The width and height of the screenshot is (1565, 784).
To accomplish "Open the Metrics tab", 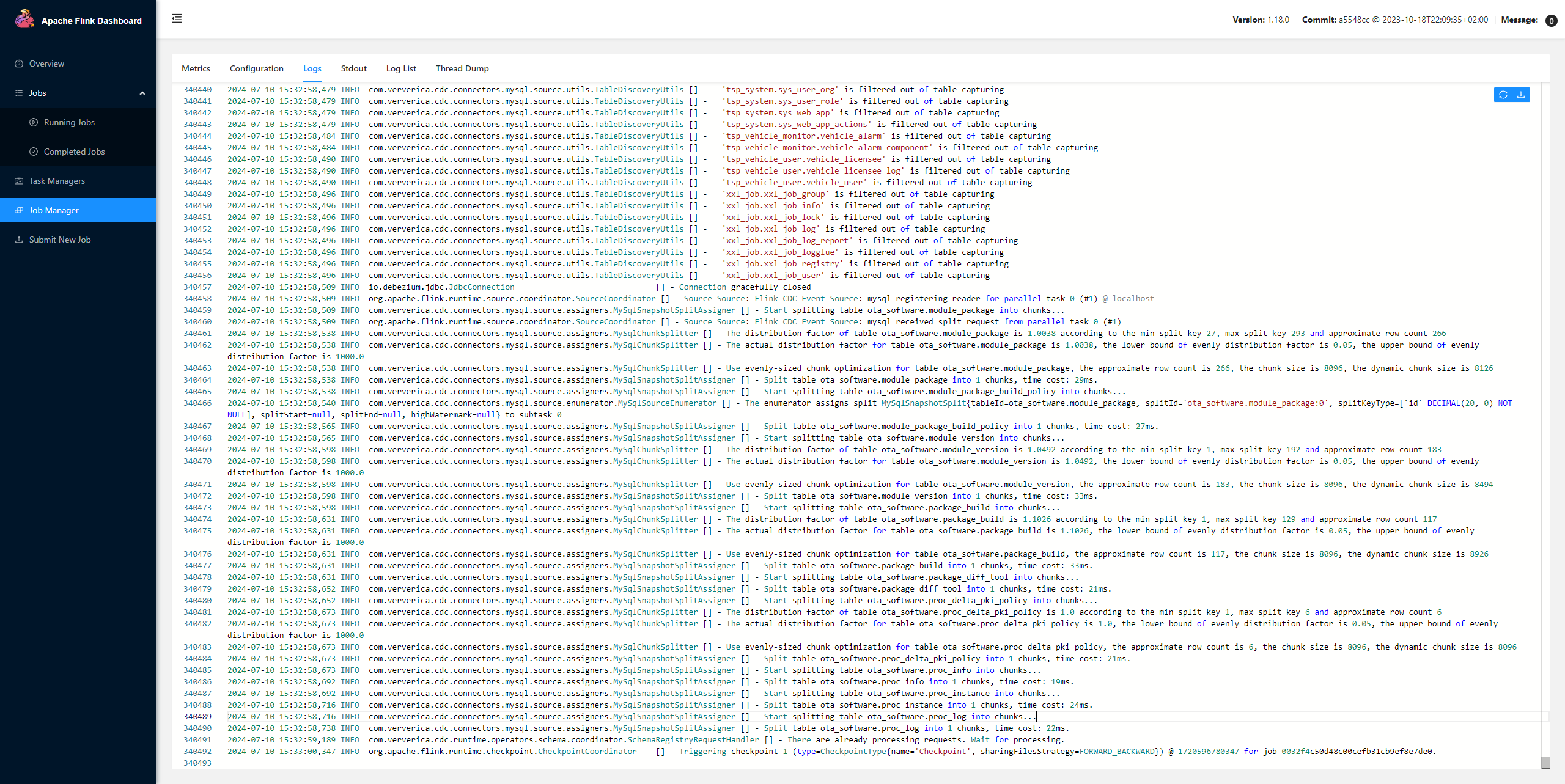I will [x=196, y=68].
